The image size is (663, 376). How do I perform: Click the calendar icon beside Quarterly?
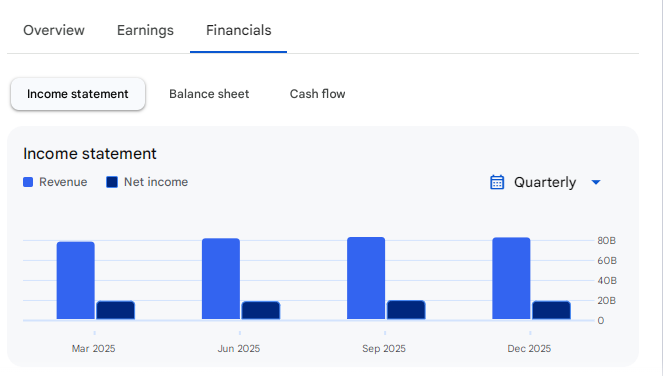pyautogui.click(x=497, y=182)
